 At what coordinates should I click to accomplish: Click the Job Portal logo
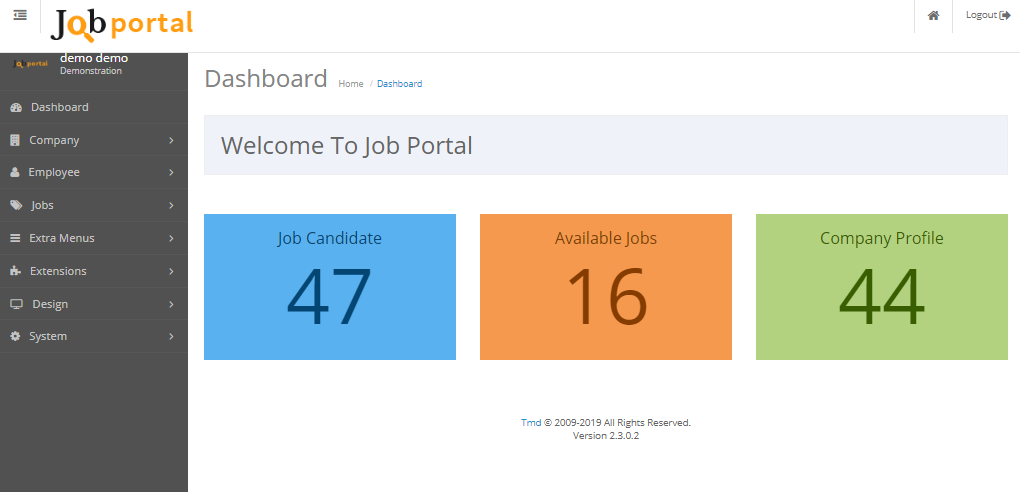121,24
